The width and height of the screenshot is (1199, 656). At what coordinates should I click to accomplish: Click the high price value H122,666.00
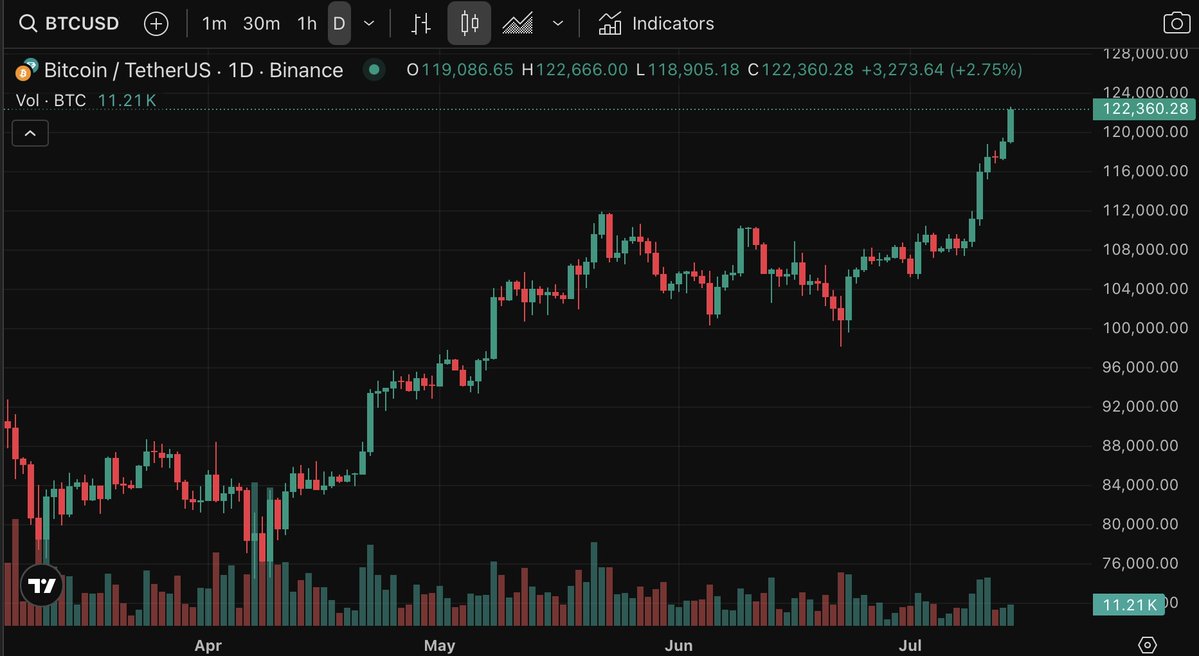tap(574, 70)
